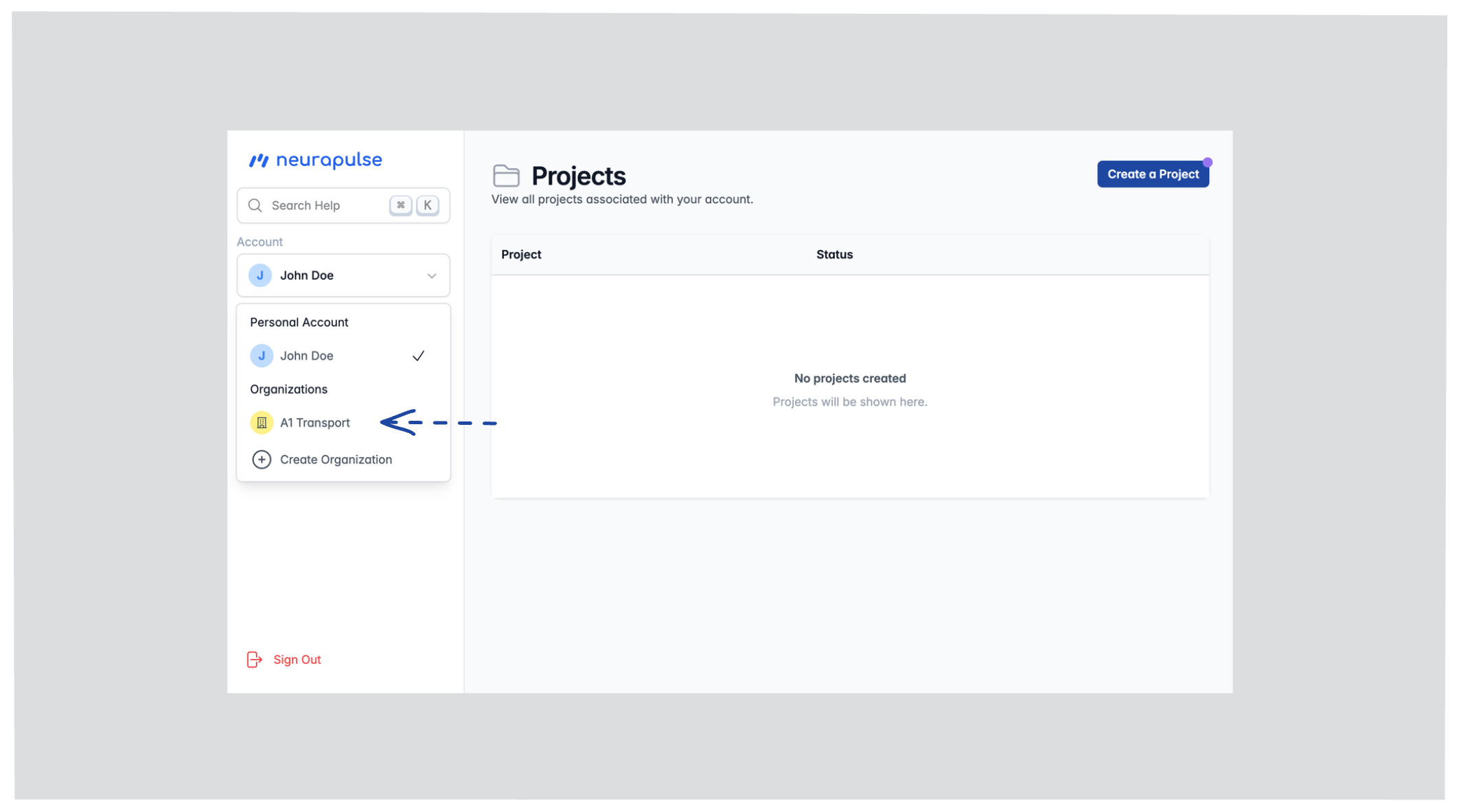
Task: Switch to A1 Transport organization
Action: click(x=315, y=423)
